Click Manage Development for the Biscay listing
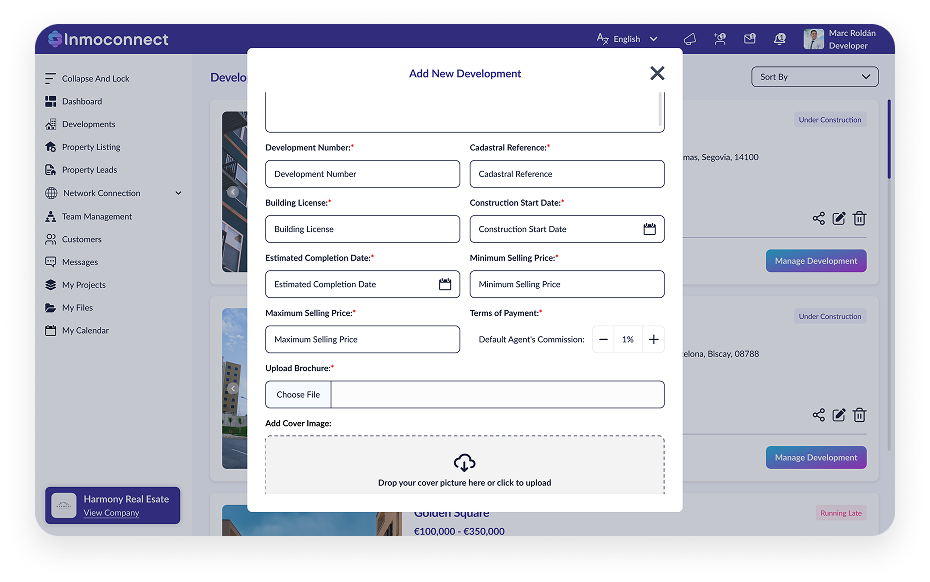 [816, 457]
